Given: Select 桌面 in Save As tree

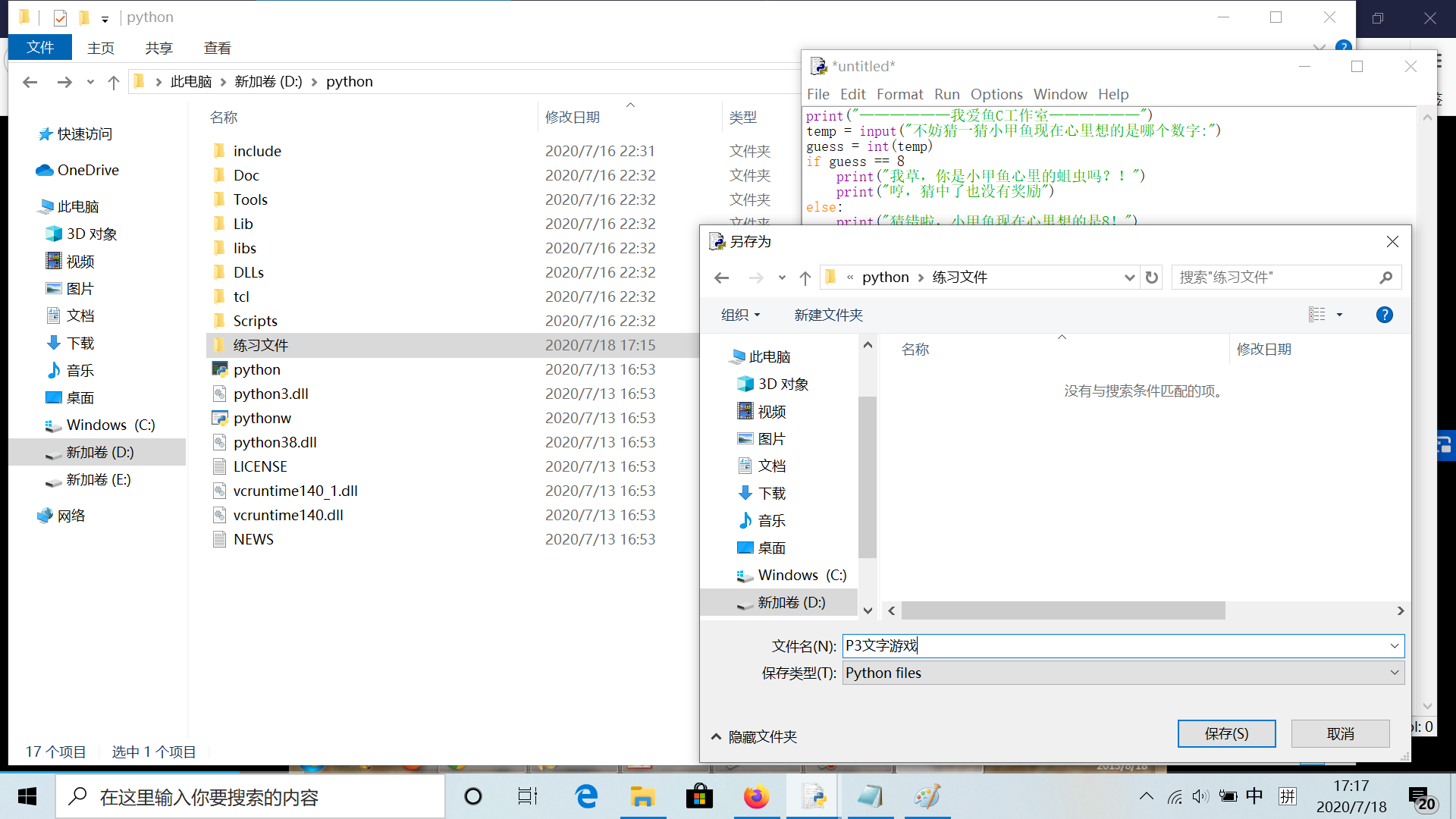Looking at the screenshot, I should tap(762, 548).
